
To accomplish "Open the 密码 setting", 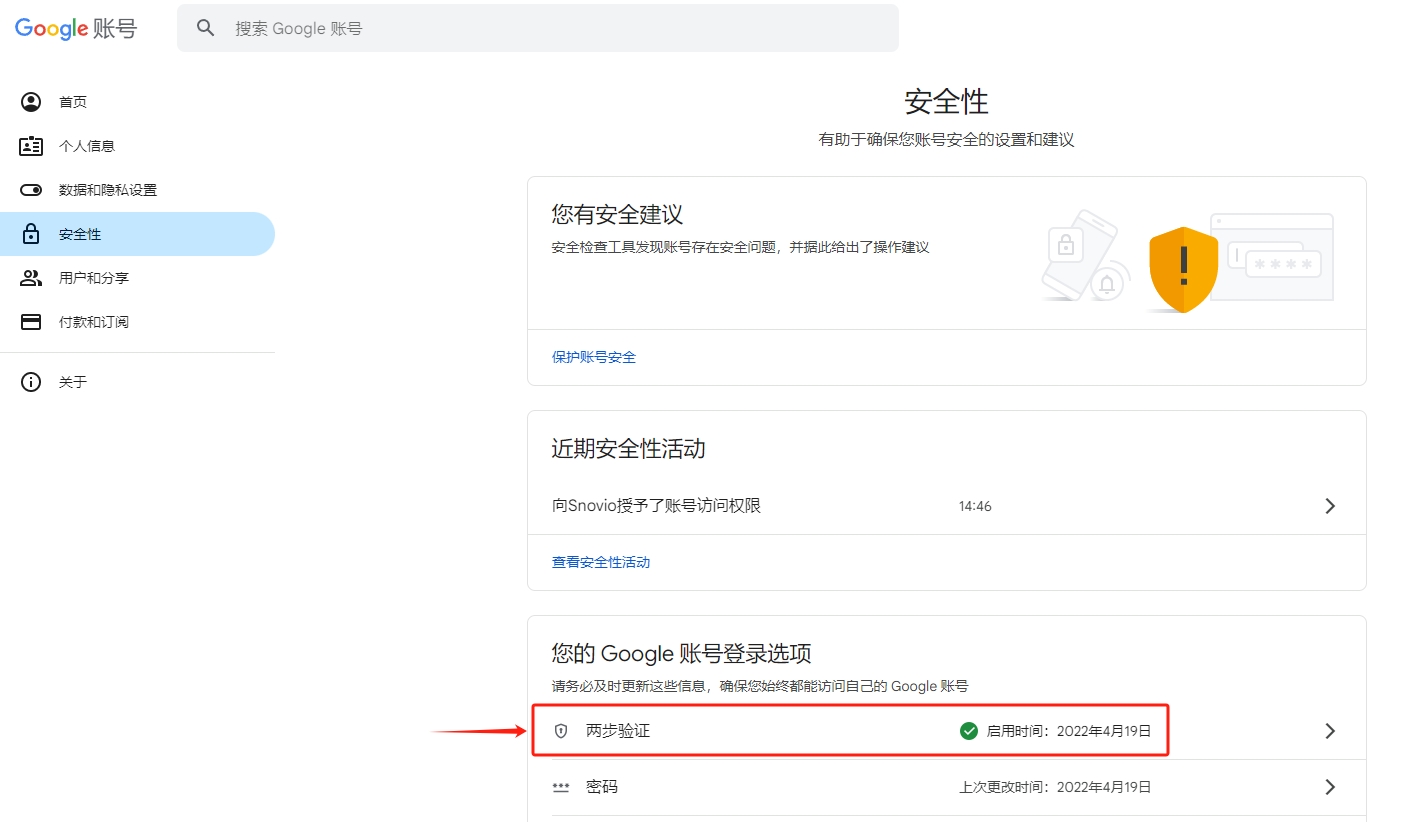I will tap(946, 787).
